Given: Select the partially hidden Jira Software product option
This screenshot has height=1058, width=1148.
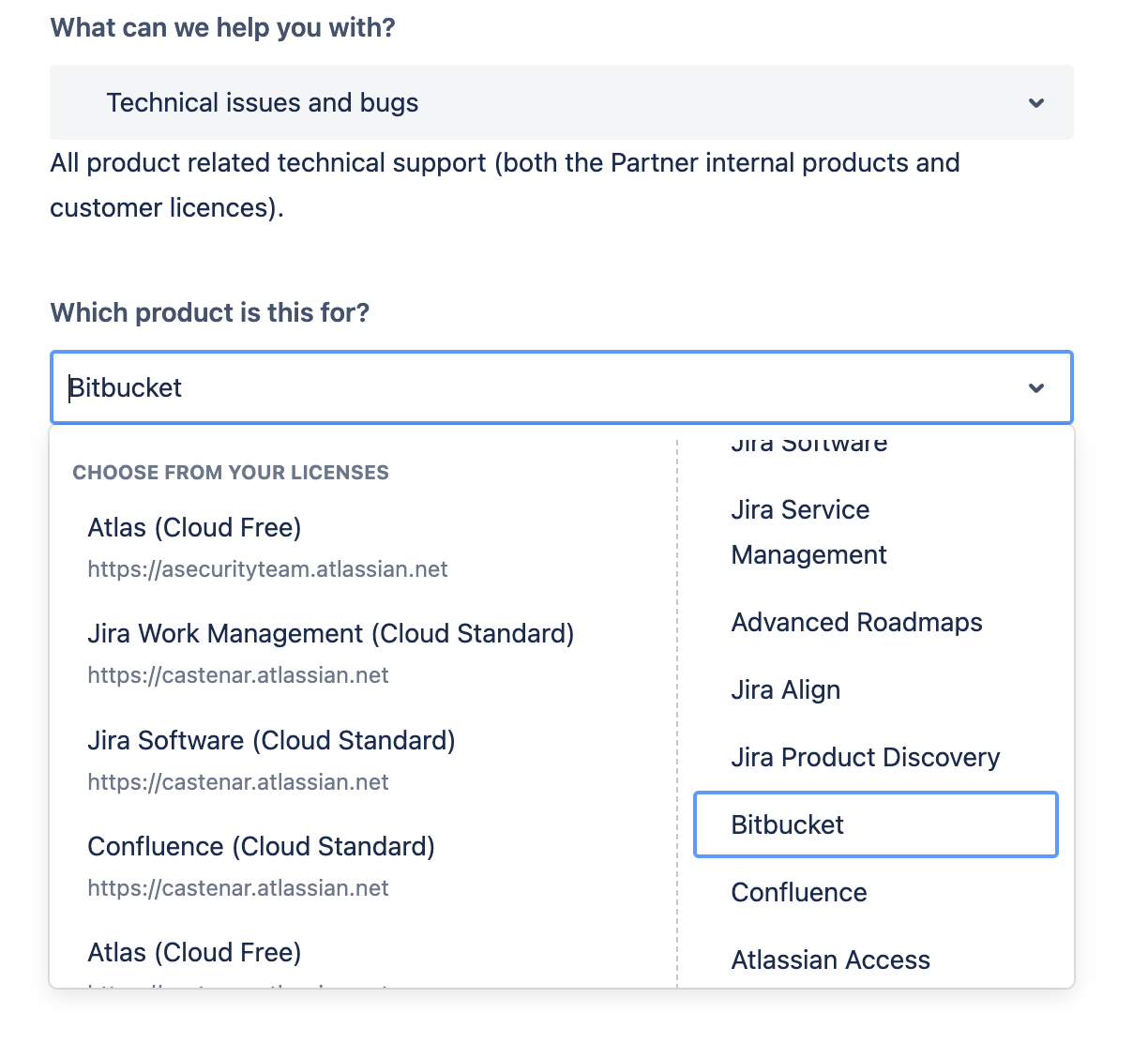Looking at the screenshot, I should [x=808, y=444].
